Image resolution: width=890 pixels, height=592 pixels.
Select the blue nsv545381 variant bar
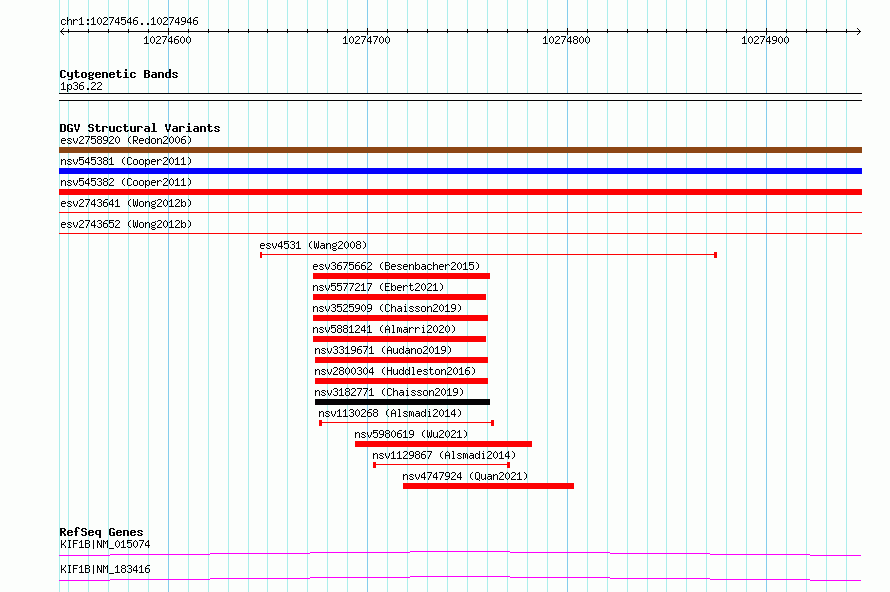[460, 171]
